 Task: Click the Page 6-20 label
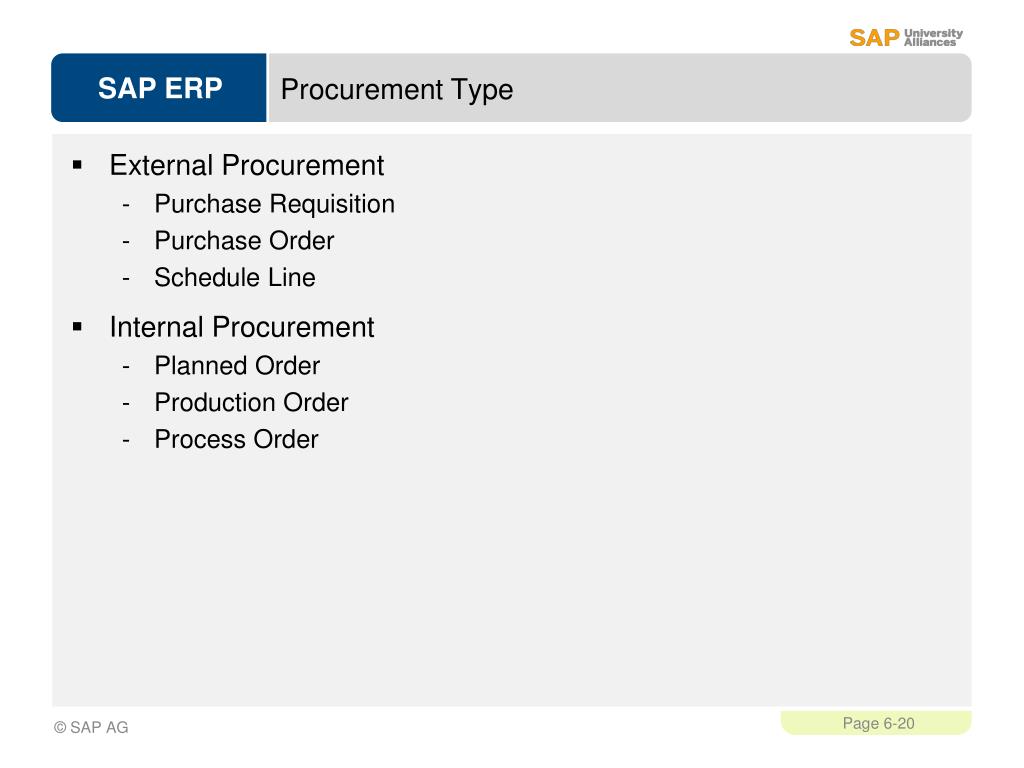click(x=878, y=724)
